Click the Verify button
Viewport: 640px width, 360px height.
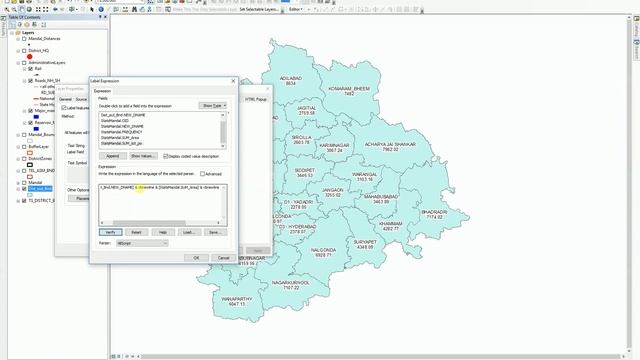pos(111,232)
